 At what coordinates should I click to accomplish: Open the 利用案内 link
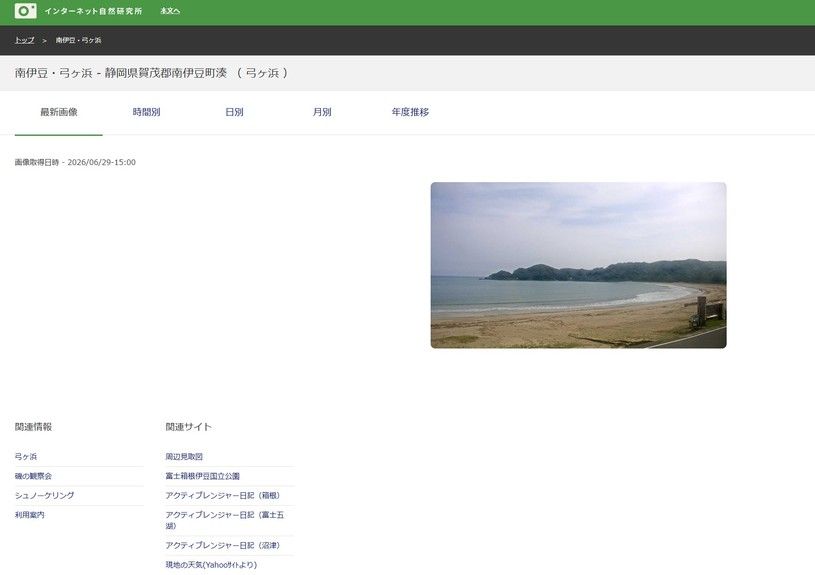30,515
